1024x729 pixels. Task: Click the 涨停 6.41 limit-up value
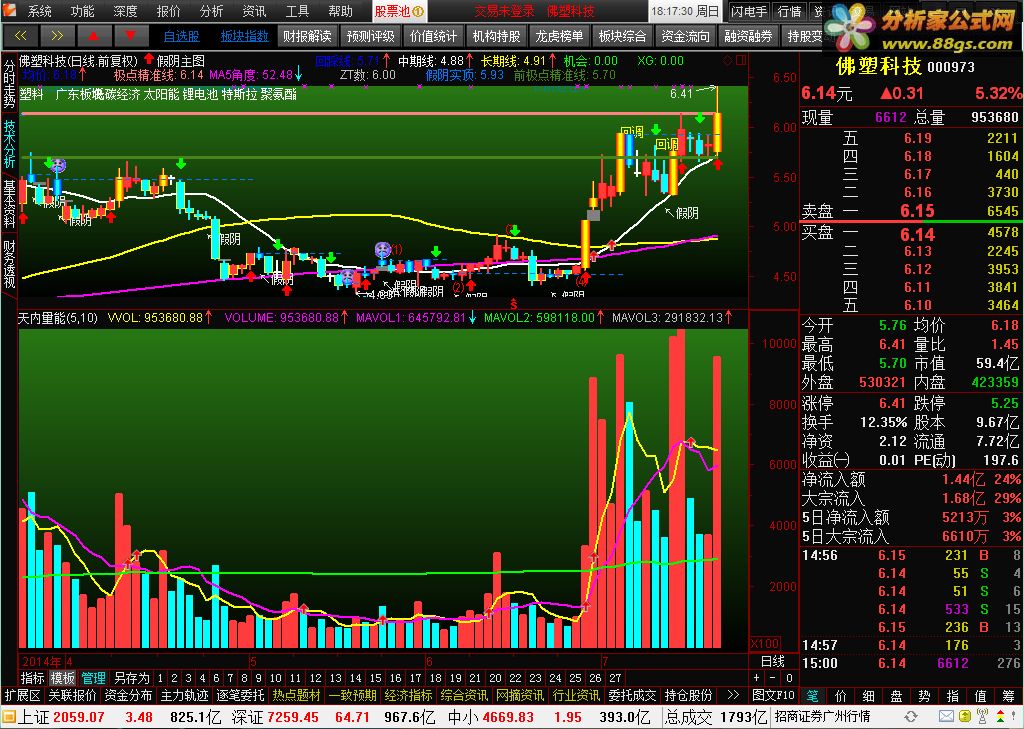click(x=891, y=403)
